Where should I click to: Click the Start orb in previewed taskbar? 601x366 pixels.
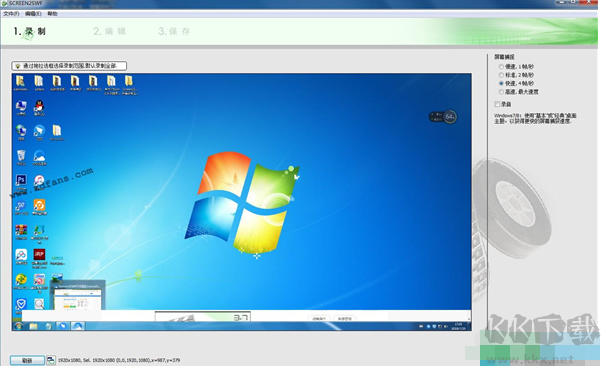coord(18,326)
